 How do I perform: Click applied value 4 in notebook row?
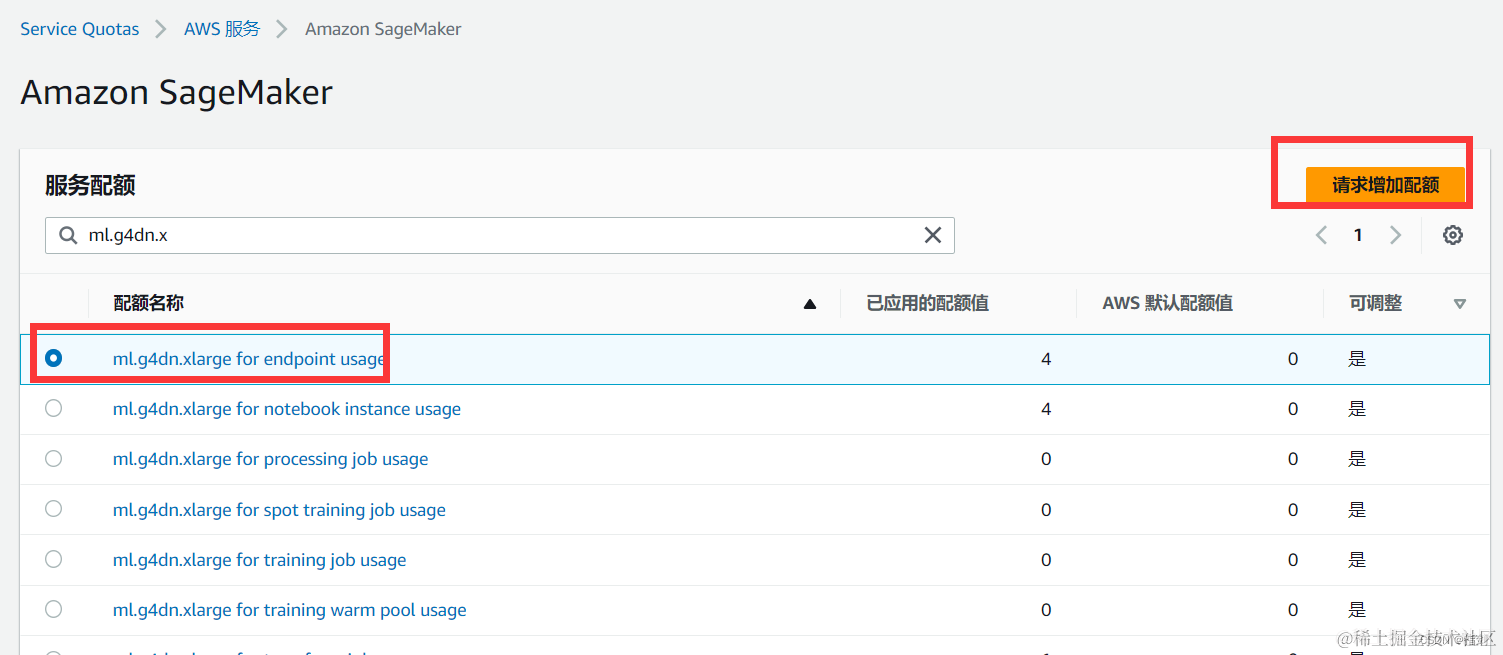(1046, 409)
